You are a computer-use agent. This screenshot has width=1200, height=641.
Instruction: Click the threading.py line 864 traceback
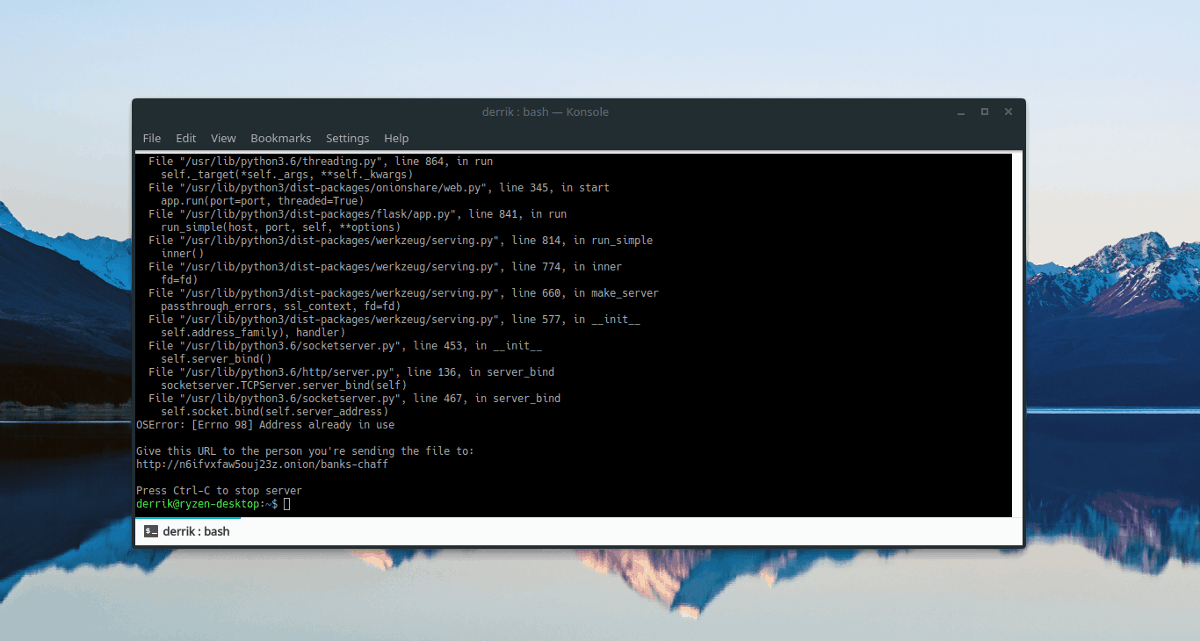(320, 161)
